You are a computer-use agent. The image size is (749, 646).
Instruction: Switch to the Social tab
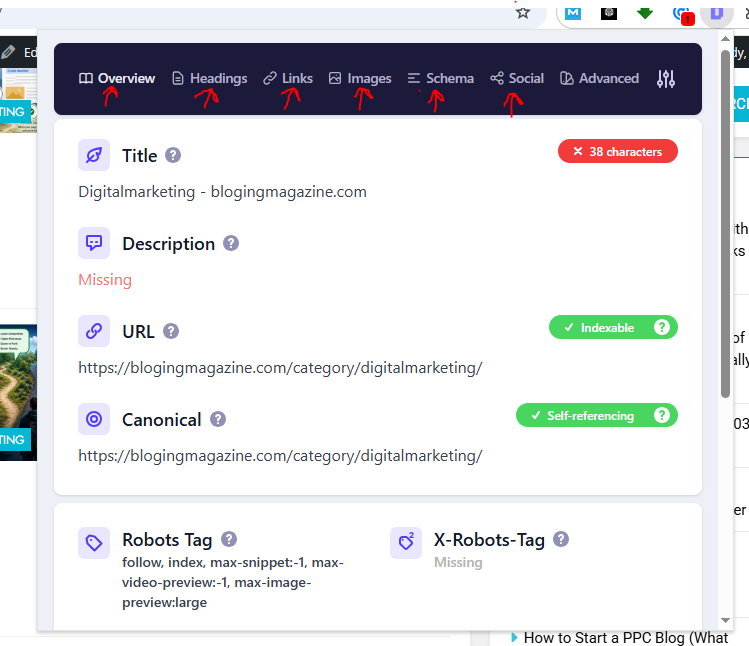[517, 78]
